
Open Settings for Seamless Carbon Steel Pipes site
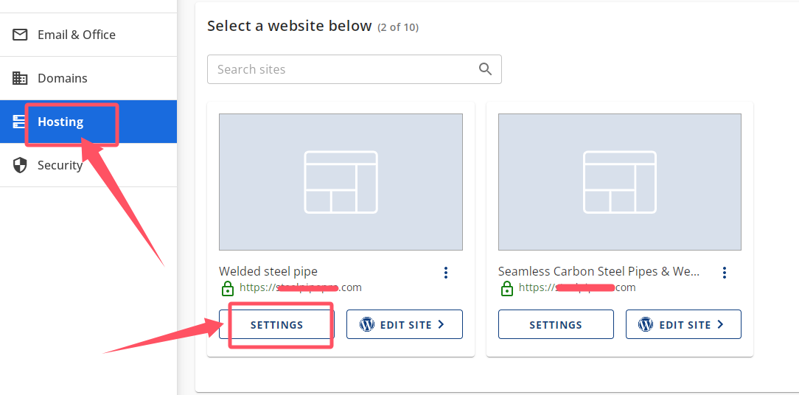(x=556, y=325)
